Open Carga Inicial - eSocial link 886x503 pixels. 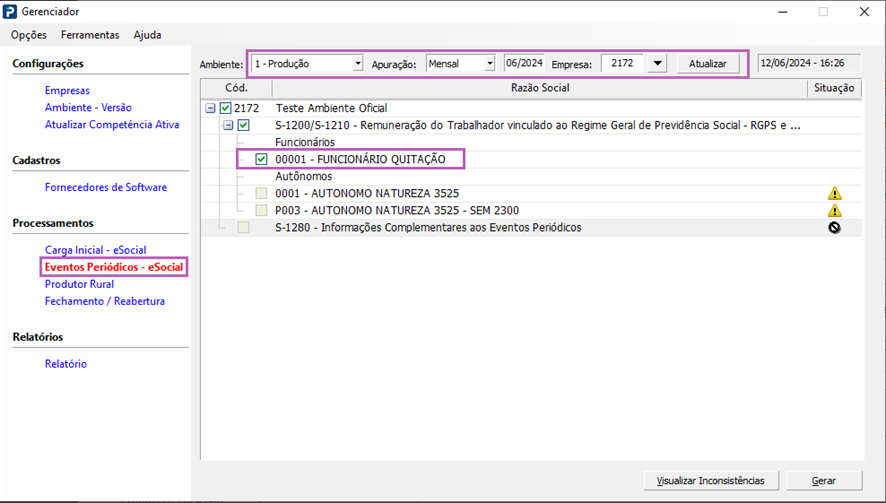[x=96, y=250]
